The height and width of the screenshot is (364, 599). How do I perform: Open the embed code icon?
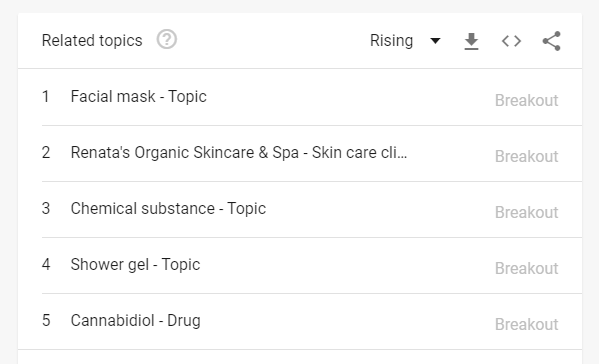(511, 41)
